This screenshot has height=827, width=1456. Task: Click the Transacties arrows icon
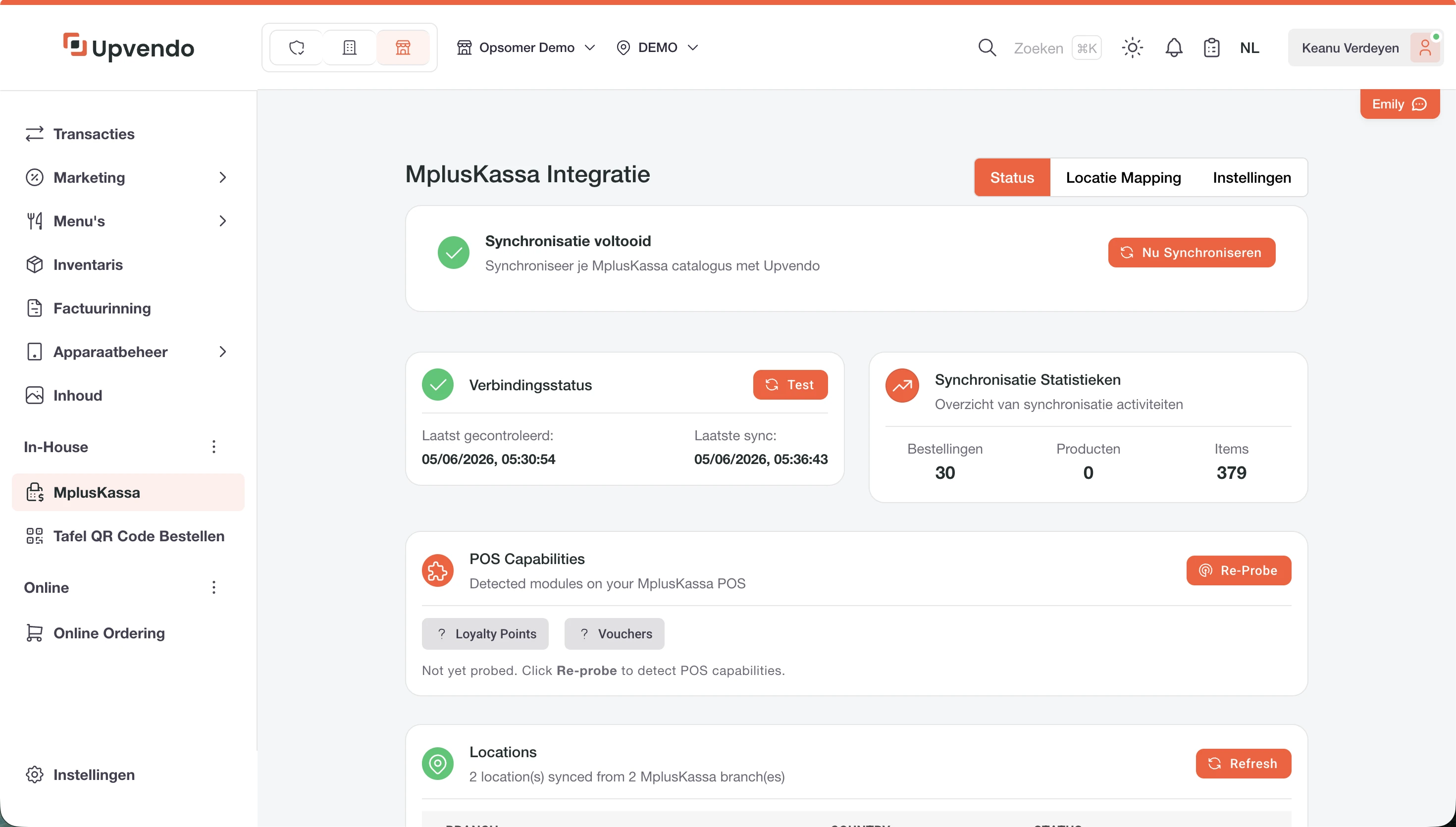click(35, 134)
